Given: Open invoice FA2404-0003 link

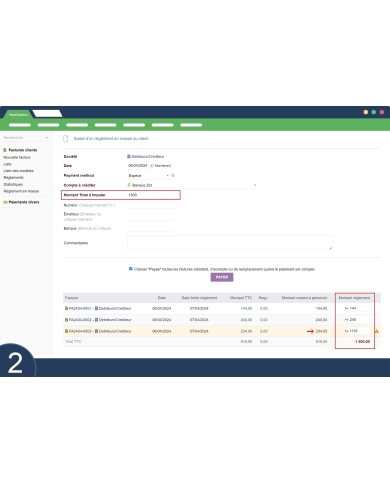Looking at the screenshot, I should click(x=80, y=331).
